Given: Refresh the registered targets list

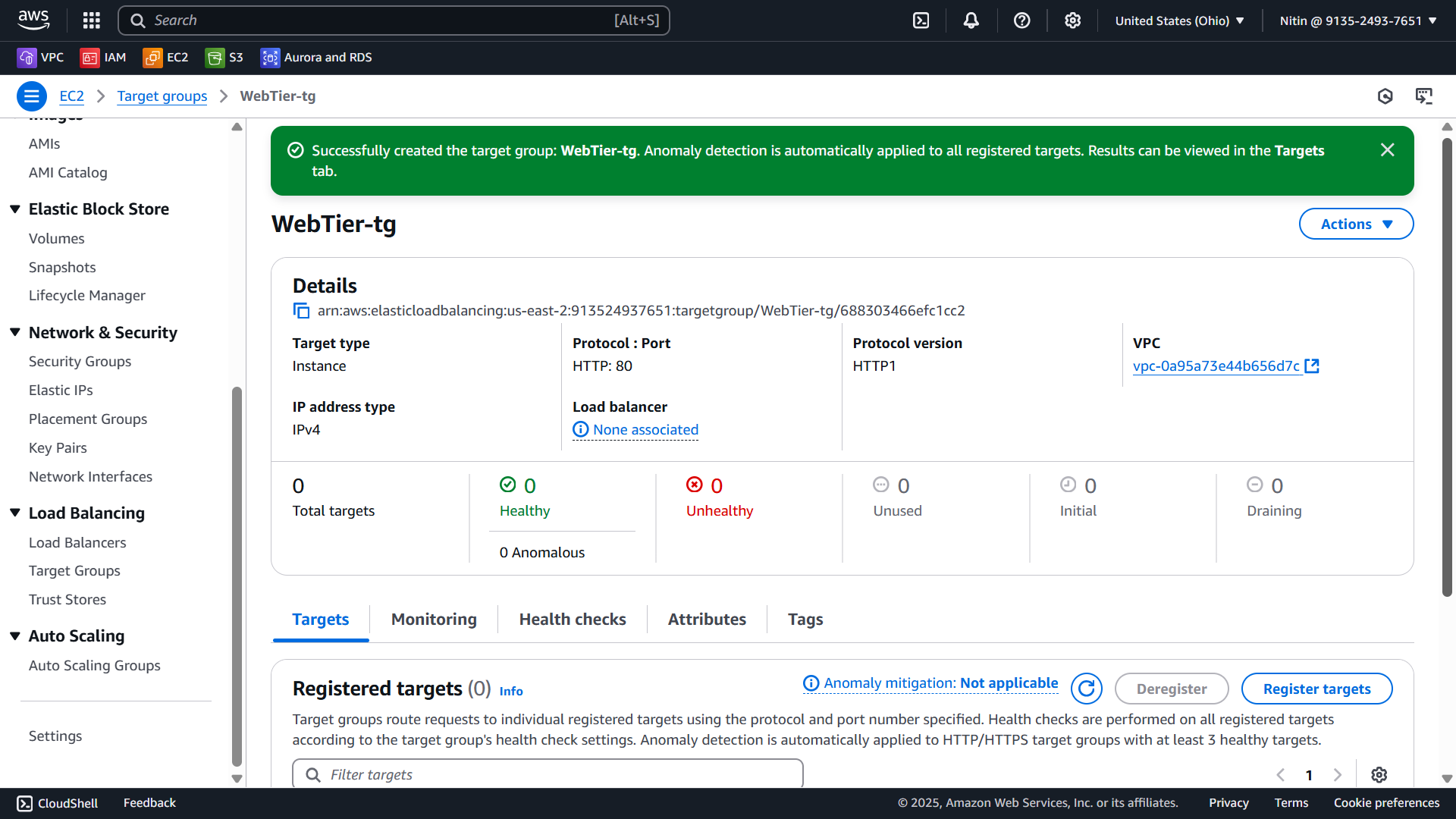Looking at the screenshot, I should (1086, 689).
